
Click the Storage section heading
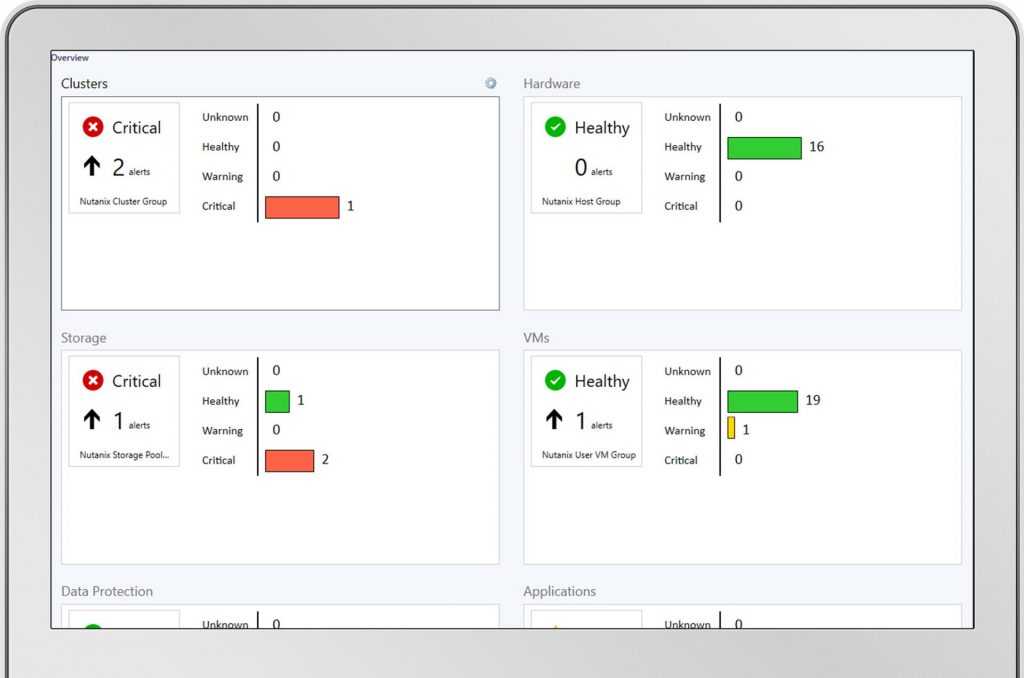(x=84, y=338)
